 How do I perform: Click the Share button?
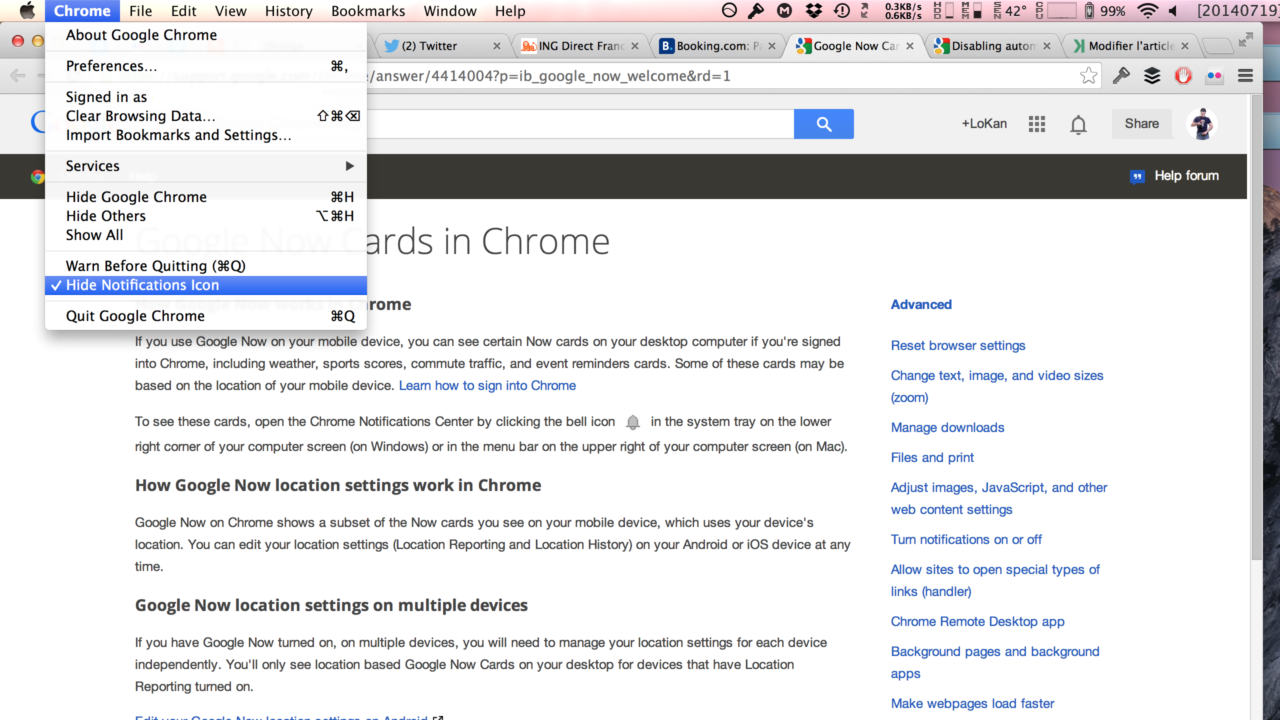[1141, 123]
